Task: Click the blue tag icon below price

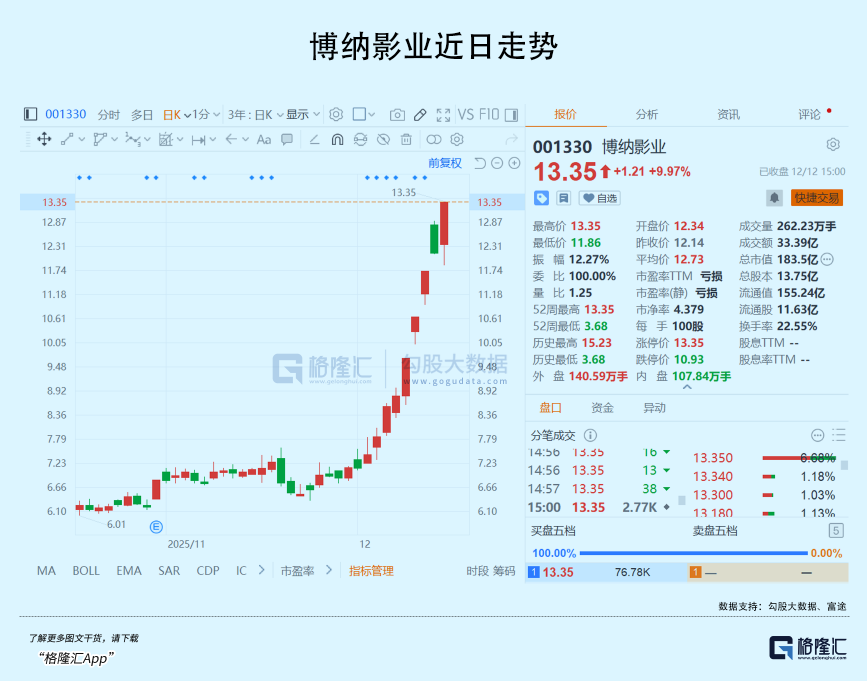Action: click(x=541, y=198)
